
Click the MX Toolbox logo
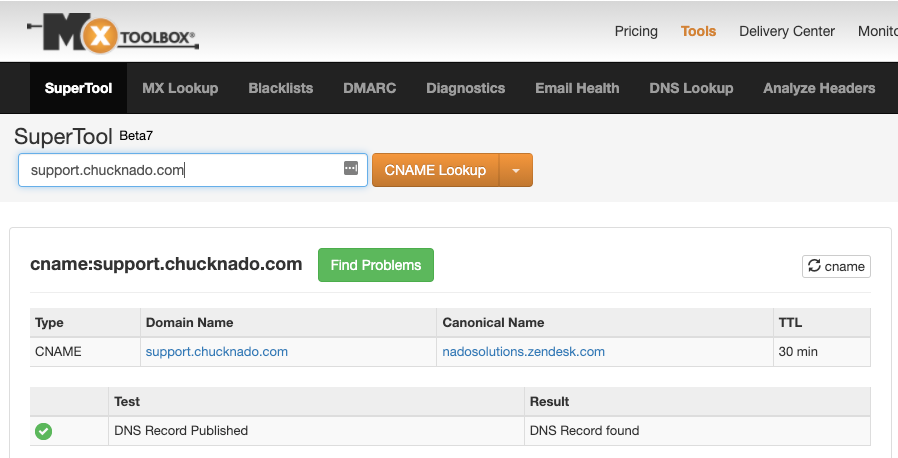(113, 34)
